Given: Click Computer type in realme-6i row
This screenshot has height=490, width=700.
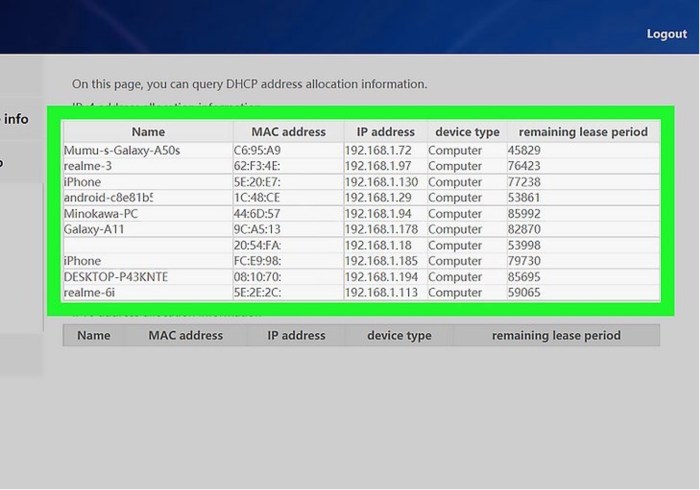Looking at the screenshot, I should pos(455,293).
